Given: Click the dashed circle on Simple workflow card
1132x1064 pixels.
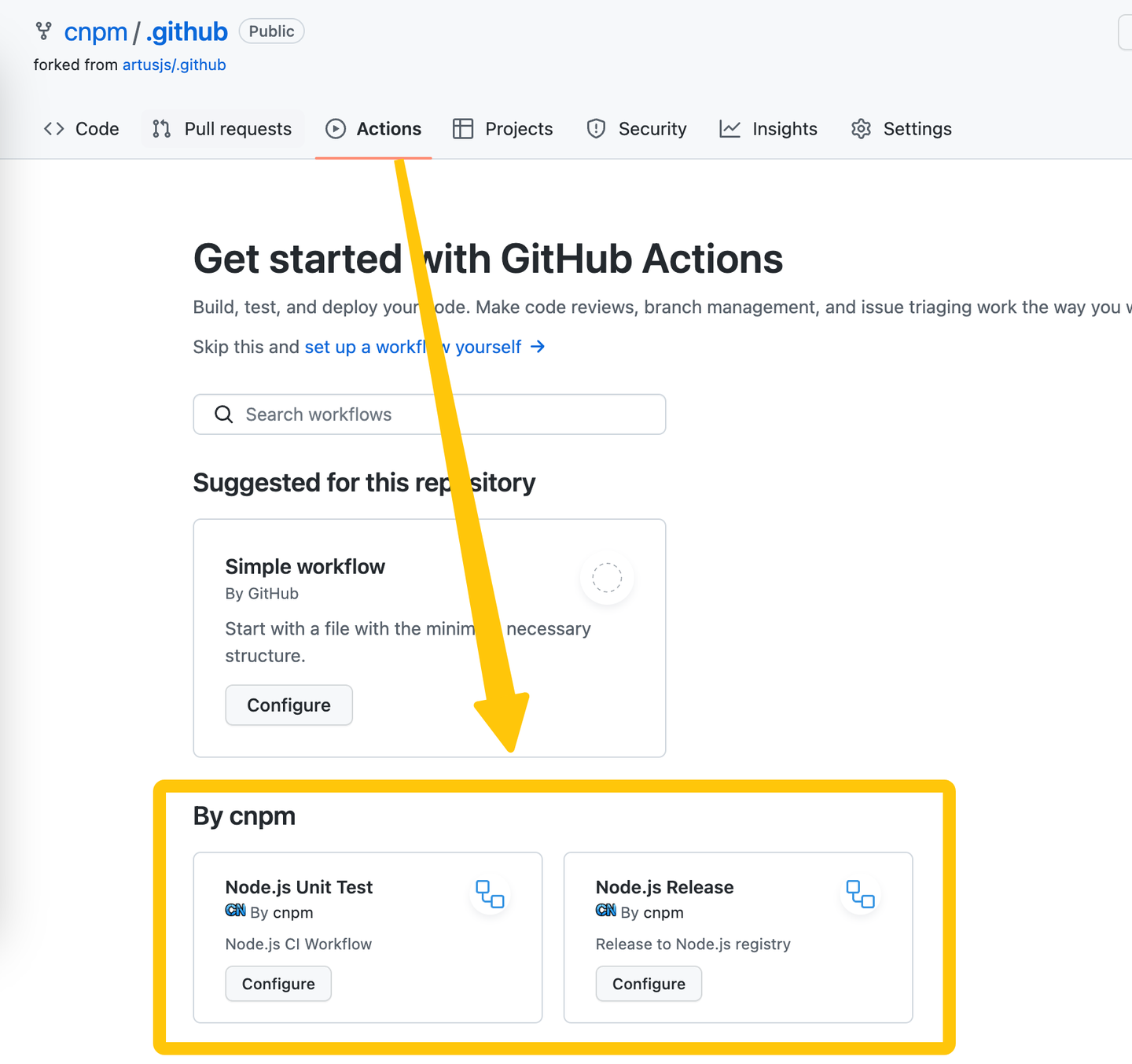Looking at the screenshot, I should (x=606, y=577).
